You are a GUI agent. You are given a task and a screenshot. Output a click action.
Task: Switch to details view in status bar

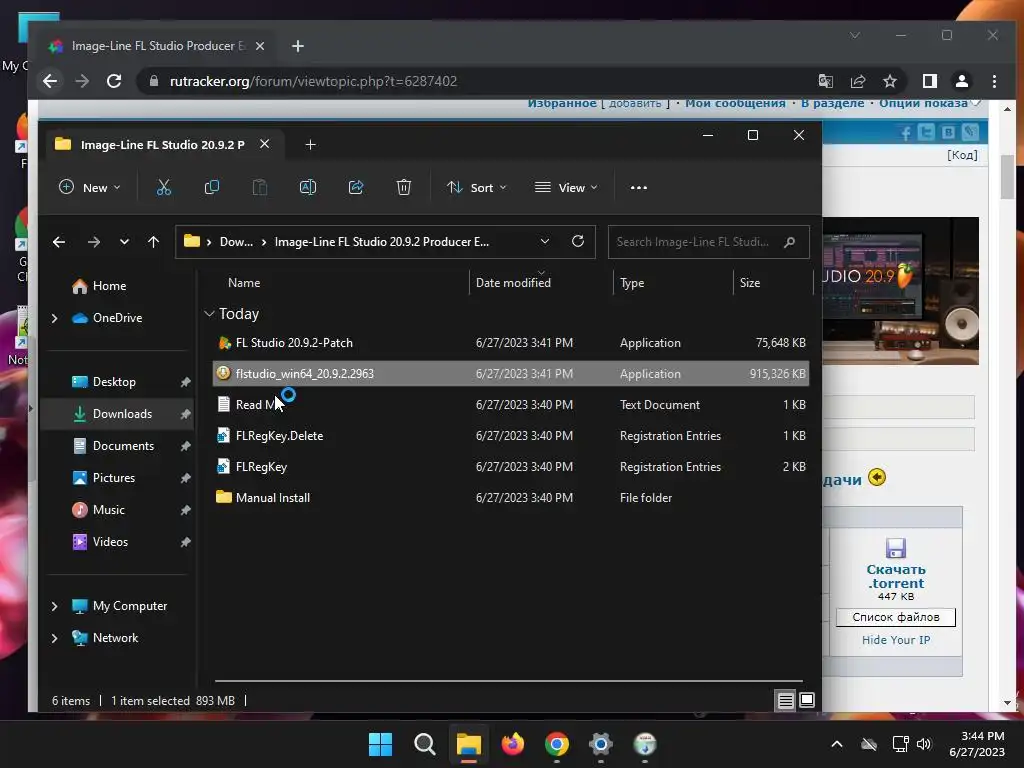pos(786,700)
